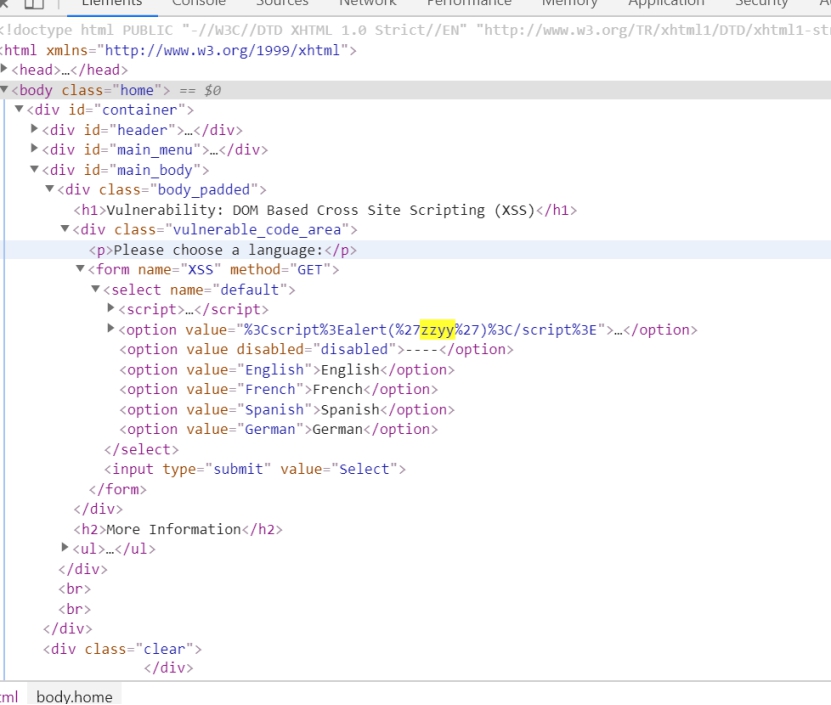
Task: Expand the option with encoded script value
Action: coord(111,328)
